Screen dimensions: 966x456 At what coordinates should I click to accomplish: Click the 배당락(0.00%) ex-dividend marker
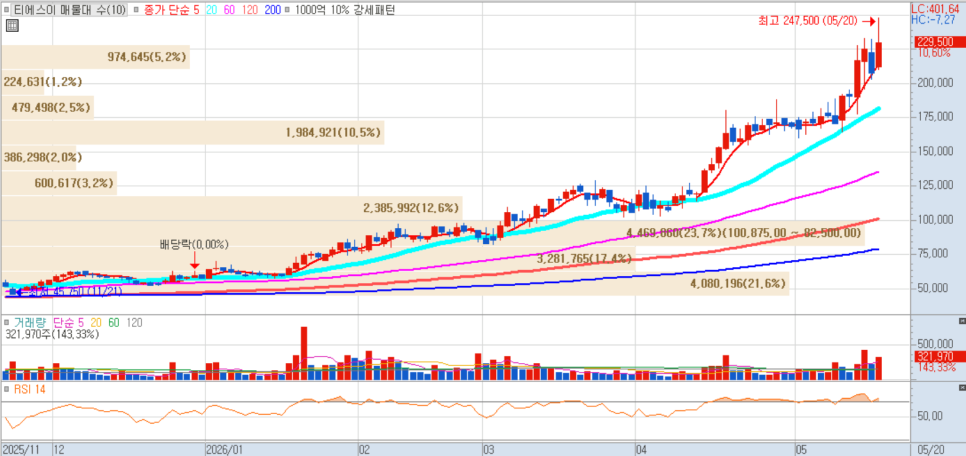(x=194, y=245)
